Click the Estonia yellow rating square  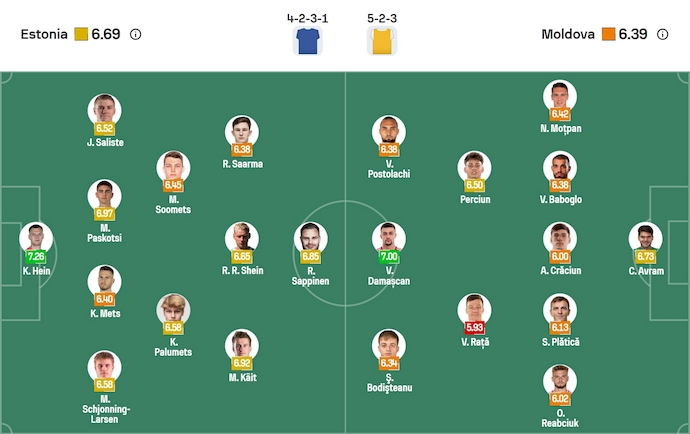click(80, 34)
